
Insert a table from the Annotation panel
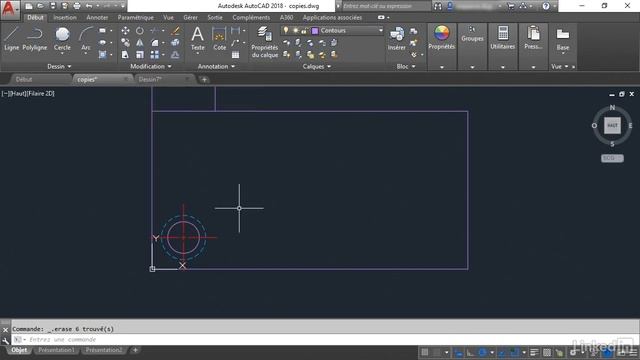[236, 55]
